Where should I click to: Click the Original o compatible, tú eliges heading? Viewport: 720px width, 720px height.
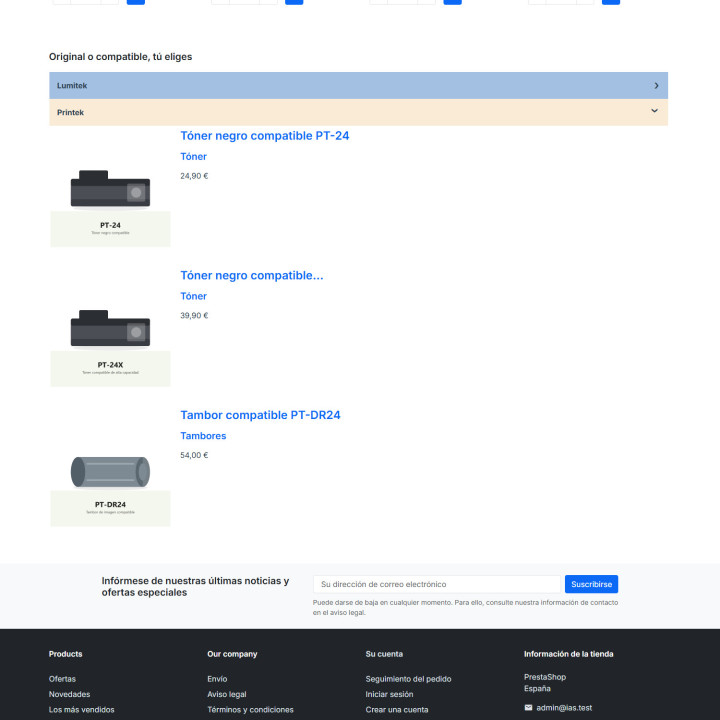coord(120,56)
